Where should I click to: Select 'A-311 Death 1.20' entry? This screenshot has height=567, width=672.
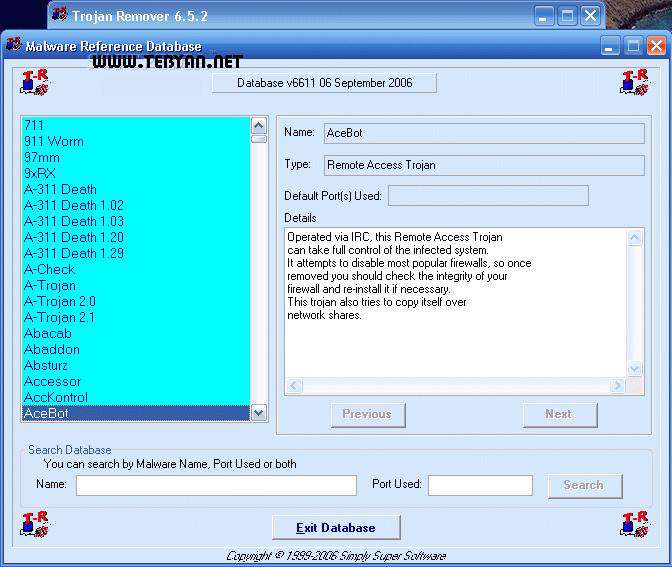(x=135, y=237)
